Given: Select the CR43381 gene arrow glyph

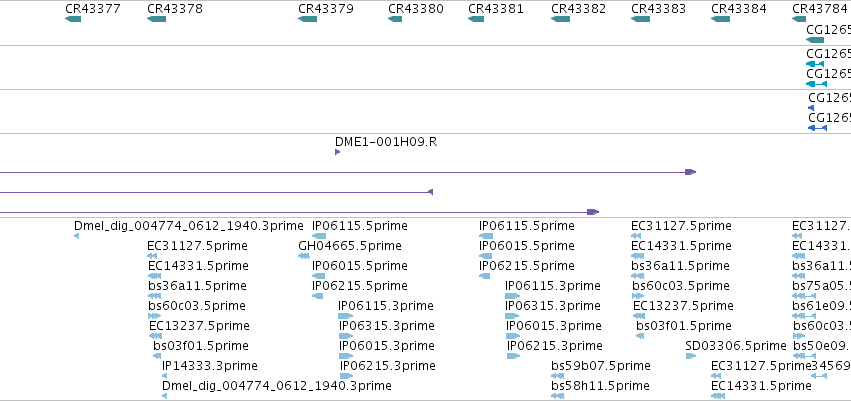Looking at the screenshot, I should tap(476, 19).
